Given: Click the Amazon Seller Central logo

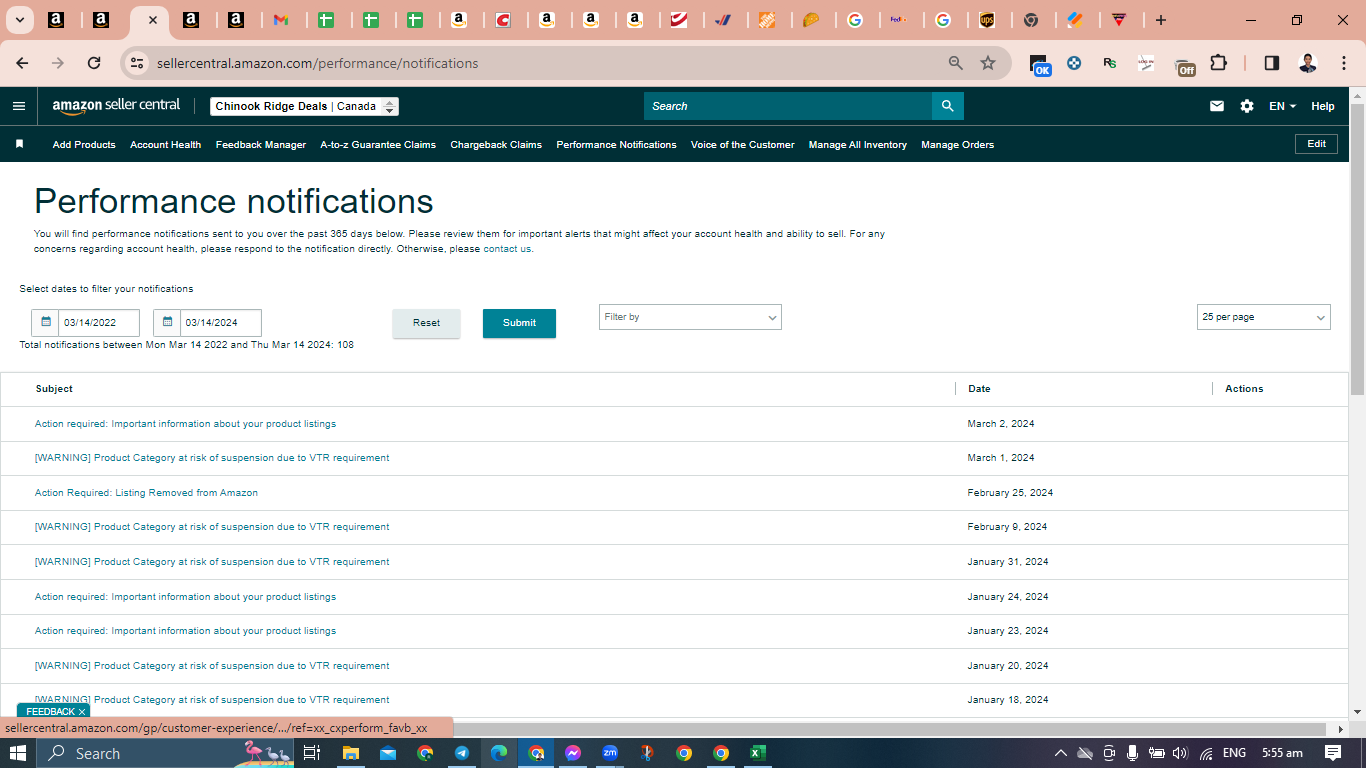Looking at the screenshot, I should 116,106.
